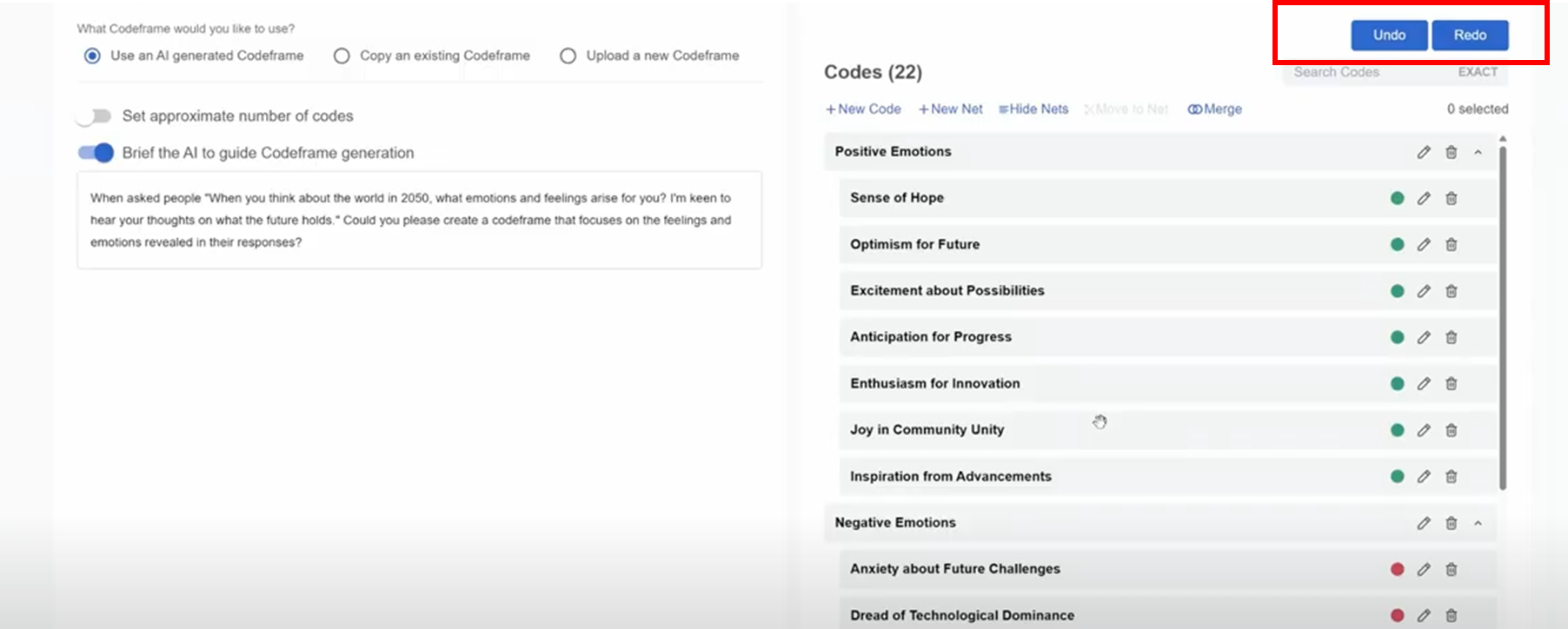Collapse the Positive Emotions net
This screenshot has height=629, width=1568.
(1478, 152)
